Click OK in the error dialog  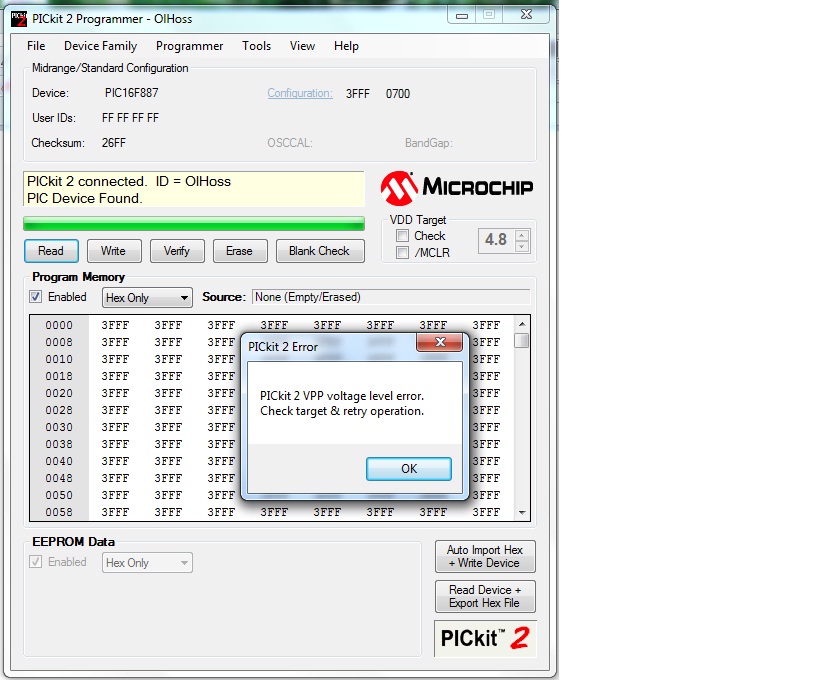pos(409,469)
